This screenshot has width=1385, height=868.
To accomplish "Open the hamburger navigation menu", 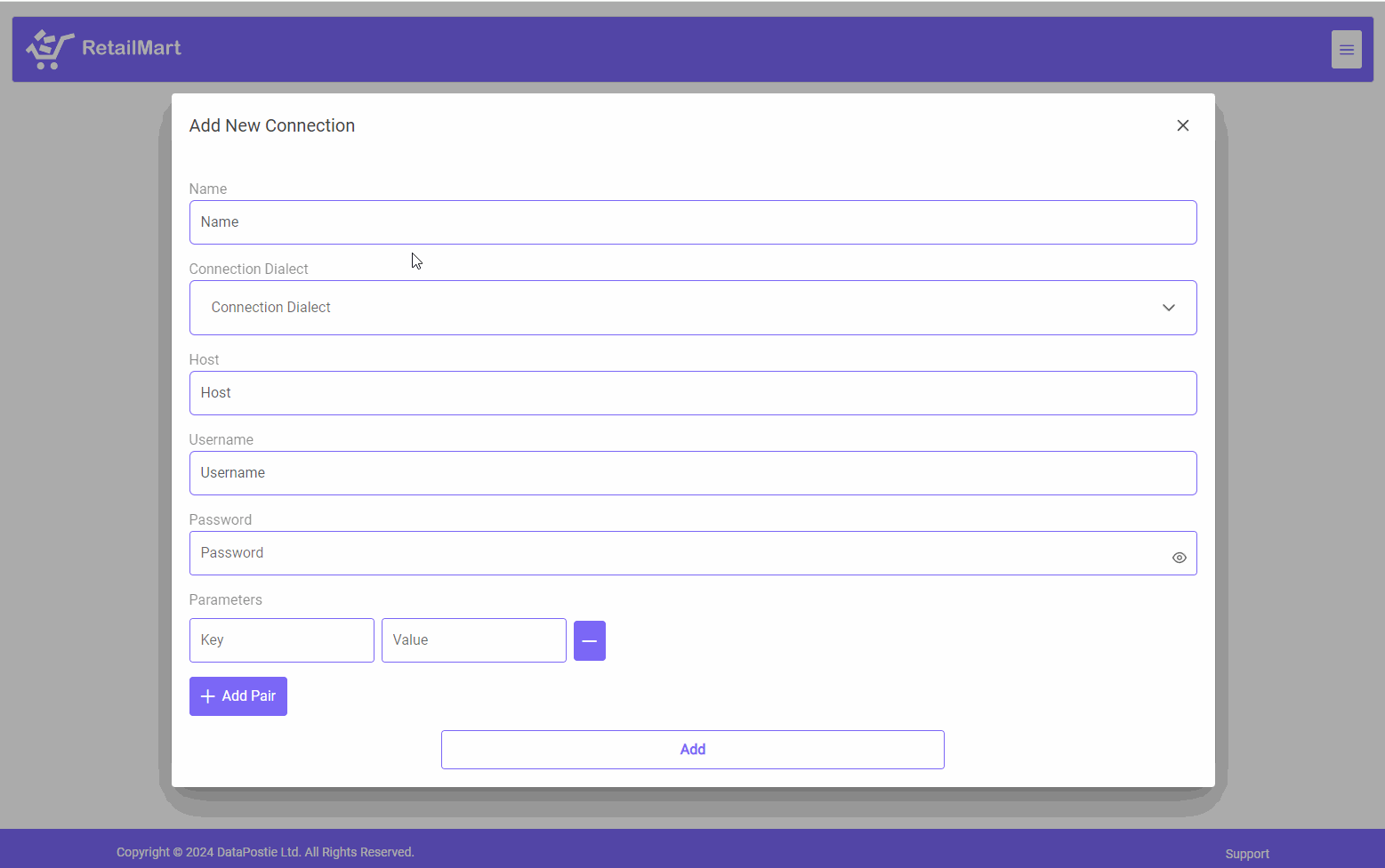I will click(1346, 49).
